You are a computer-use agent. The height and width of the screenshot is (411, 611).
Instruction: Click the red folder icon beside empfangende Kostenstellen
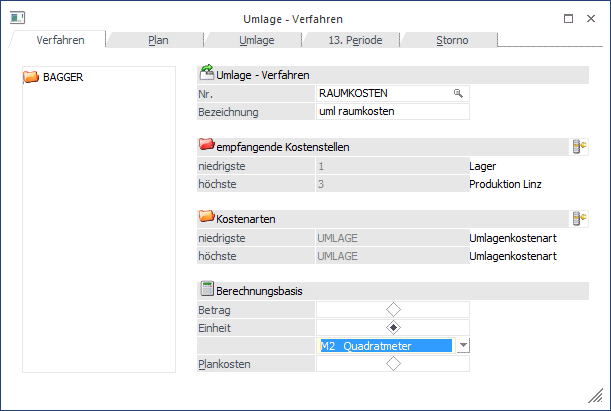[x=207, y=146]
